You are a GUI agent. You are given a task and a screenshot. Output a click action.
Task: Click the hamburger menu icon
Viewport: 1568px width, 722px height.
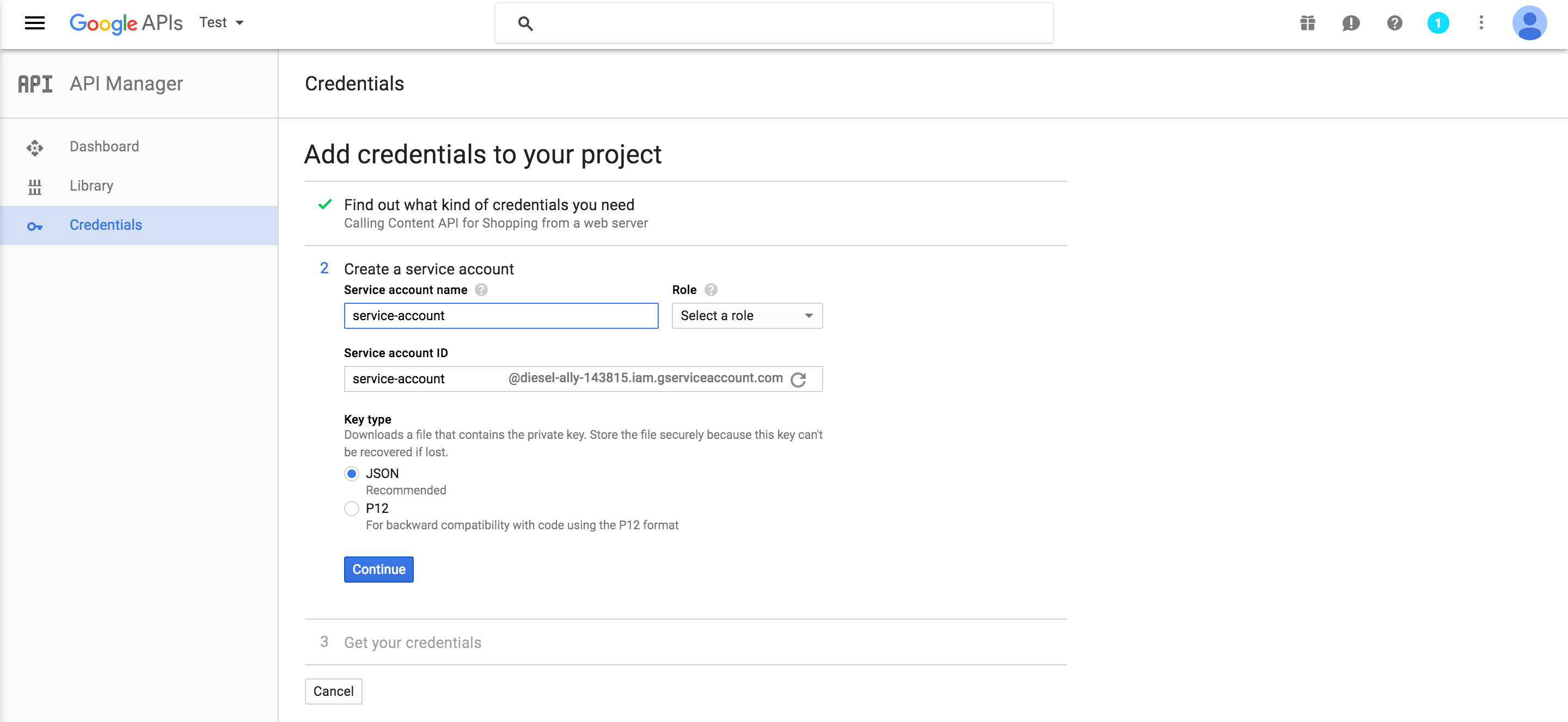coord(34,22)
